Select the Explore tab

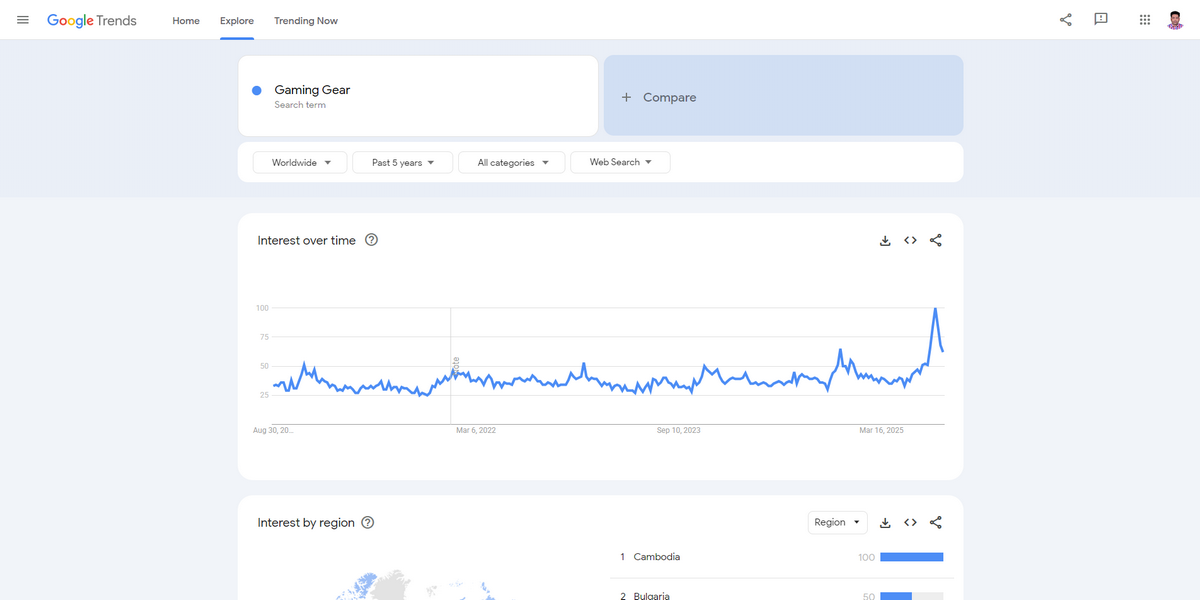[x=237, y=20]
